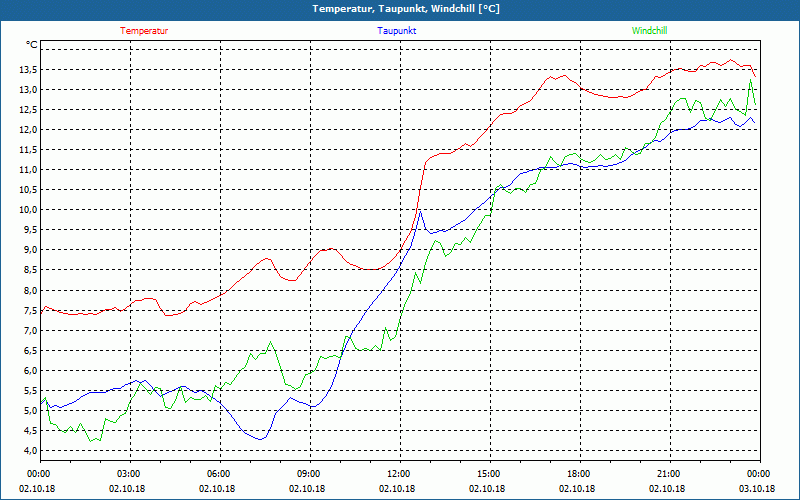Click the 15:00 time axis label
Screen dimensions: 800x500
(x=490, y=474)
